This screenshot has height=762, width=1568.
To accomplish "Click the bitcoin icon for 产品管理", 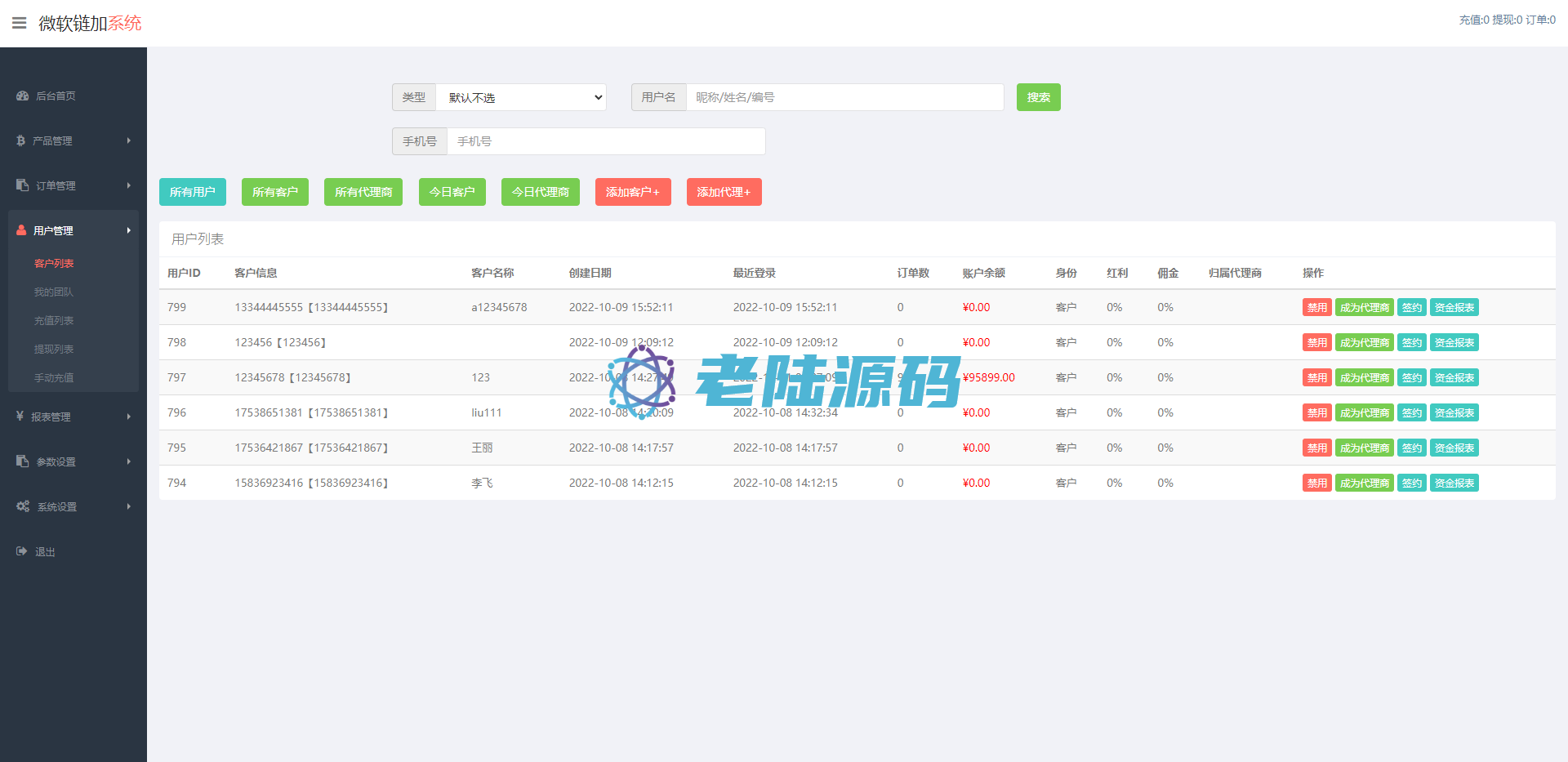I will click(x=21, y=140).
